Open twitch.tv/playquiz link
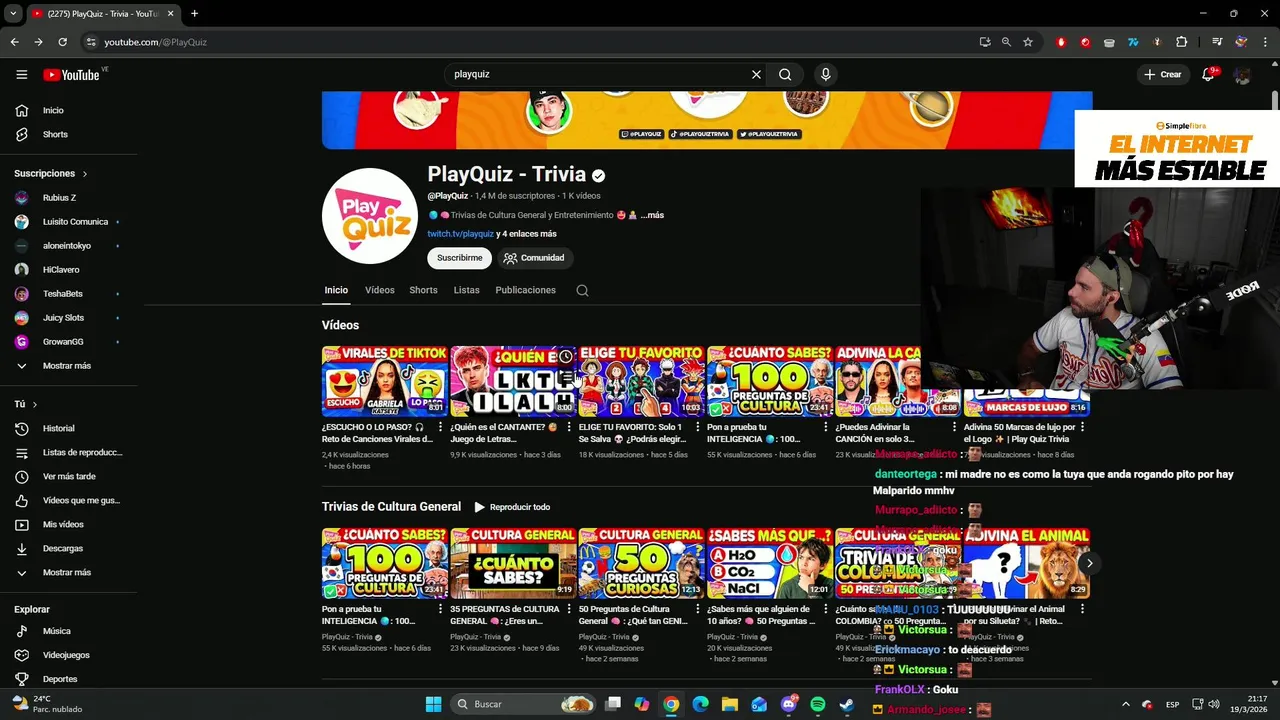The width and height of the screenshot is (1280, 720). point(460,234)
